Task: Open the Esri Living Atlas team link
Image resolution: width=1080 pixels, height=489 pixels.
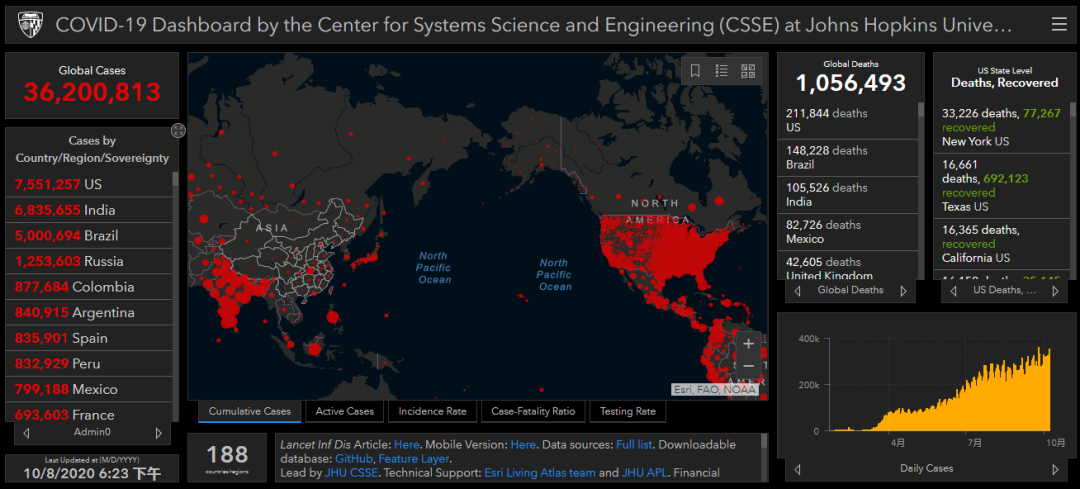Action: pos(539,472)
